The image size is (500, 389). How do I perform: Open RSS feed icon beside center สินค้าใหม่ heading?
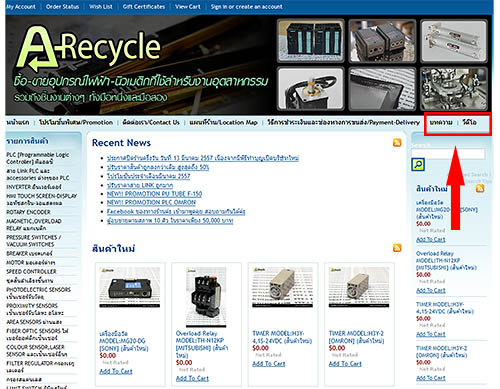397,248
